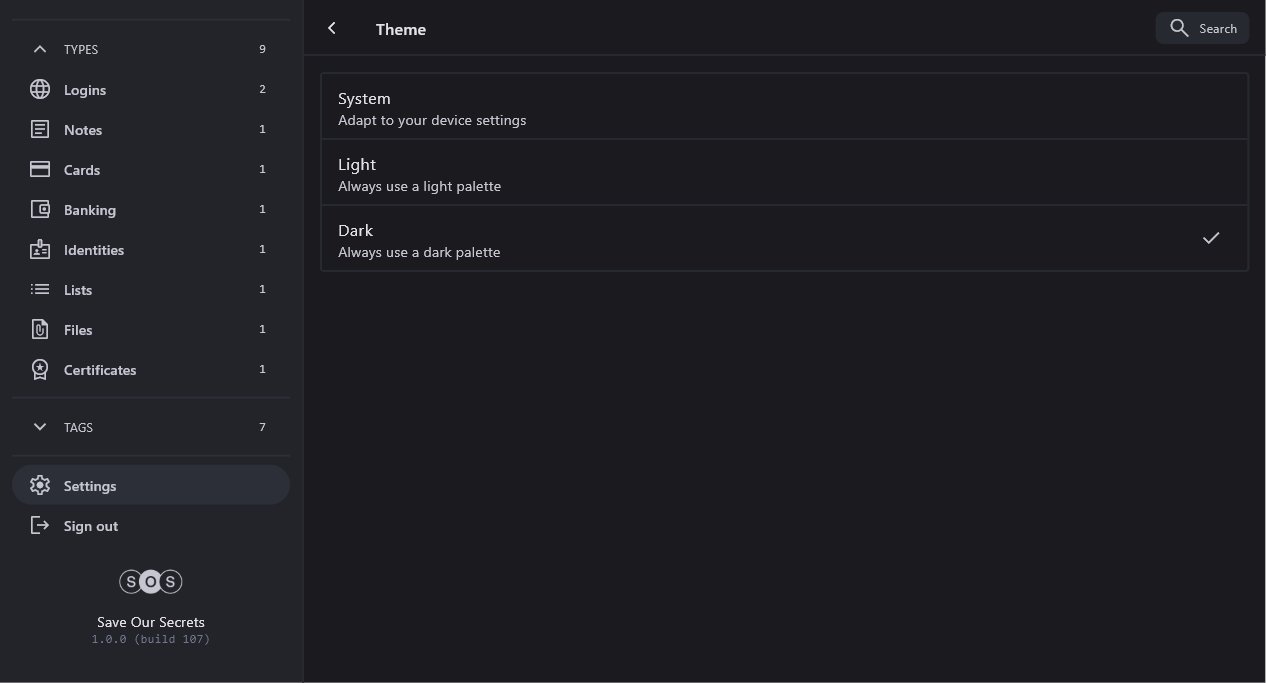Image resolution: width=1266 pixels, height=683 pixels.
Task: Select the Certificates ribbon icon
Action: [40, 370]
